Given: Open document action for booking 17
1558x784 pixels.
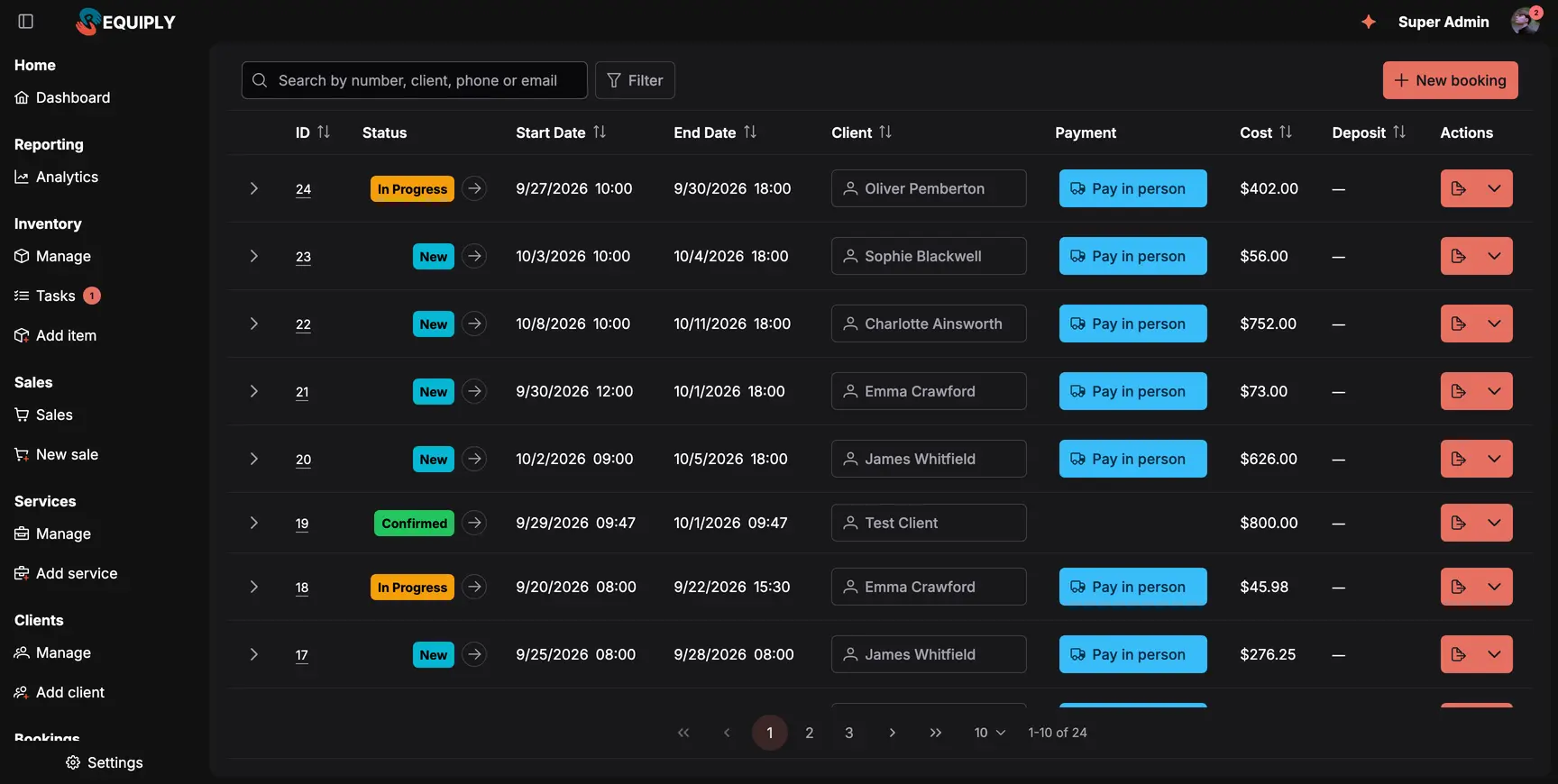Looking at the screenshot, I should (x=1458, y=654).
